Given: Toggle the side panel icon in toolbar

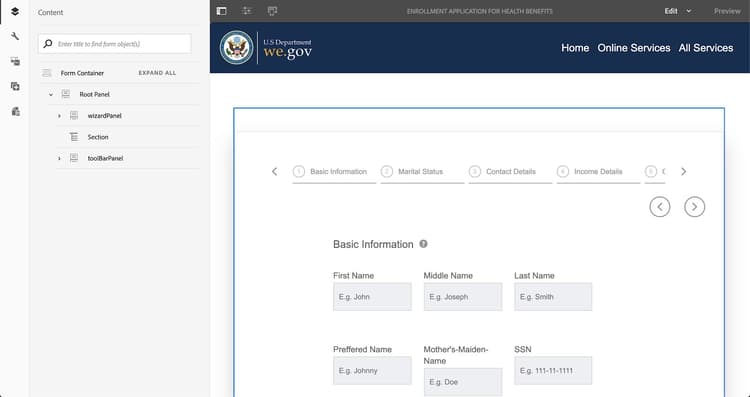Looking at the screenshot, I should [221, 11].
